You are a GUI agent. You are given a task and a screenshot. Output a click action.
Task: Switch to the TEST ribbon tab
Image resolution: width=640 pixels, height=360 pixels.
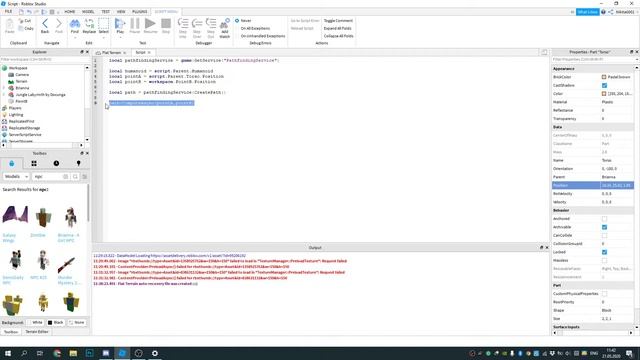(106, 12)
